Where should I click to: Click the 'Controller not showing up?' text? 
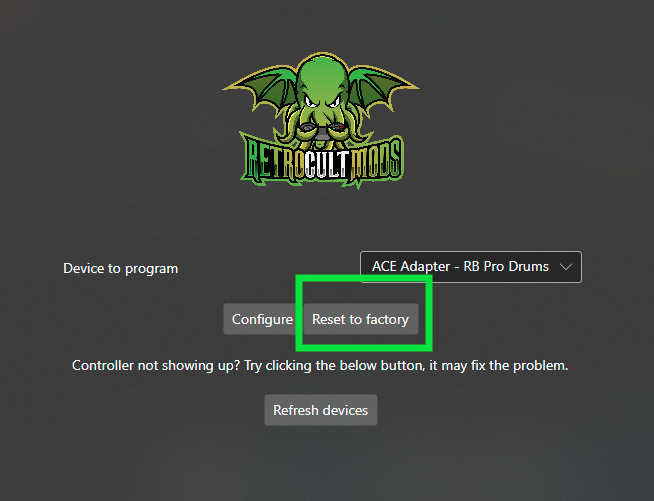tap(156, 365)
